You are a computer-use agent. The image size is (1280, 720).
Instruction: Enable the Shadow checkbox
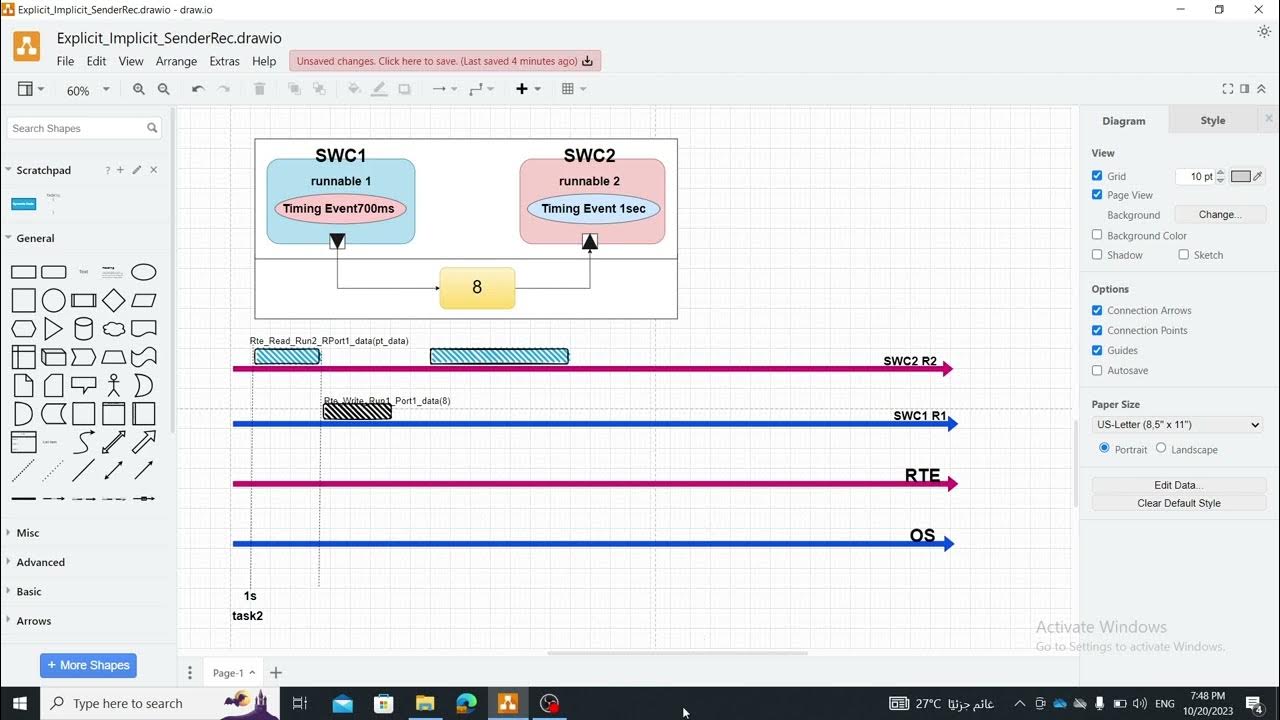click(1097, 255)
